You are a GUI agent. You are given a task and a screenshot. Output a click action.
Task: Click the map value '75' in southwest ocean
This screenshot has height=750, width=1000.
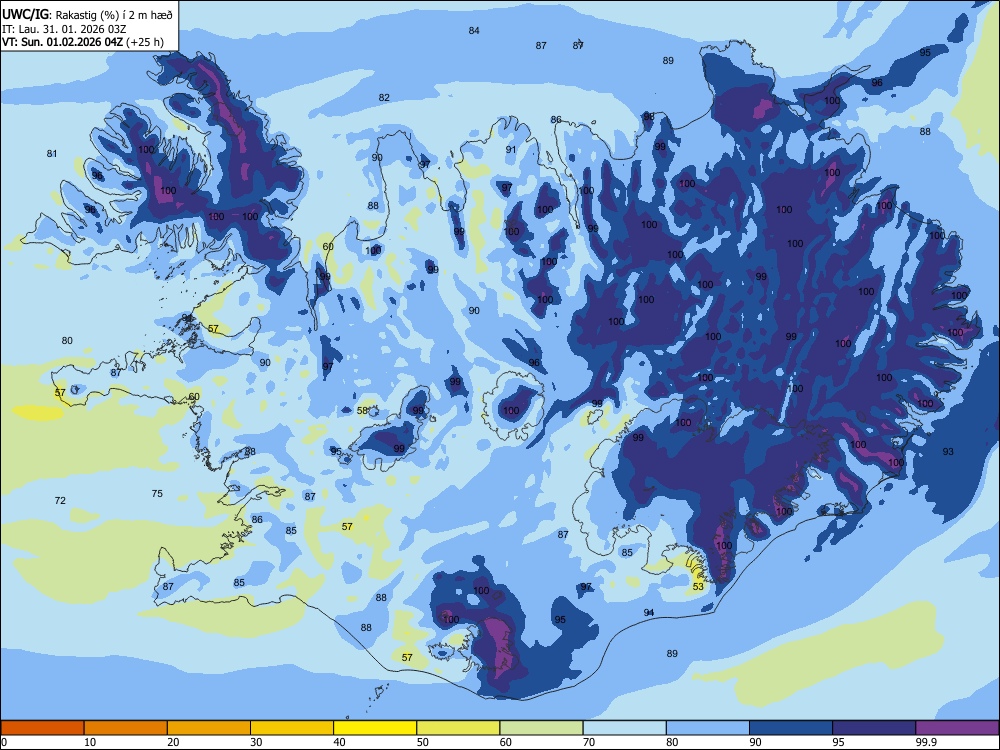pos(157,493)
